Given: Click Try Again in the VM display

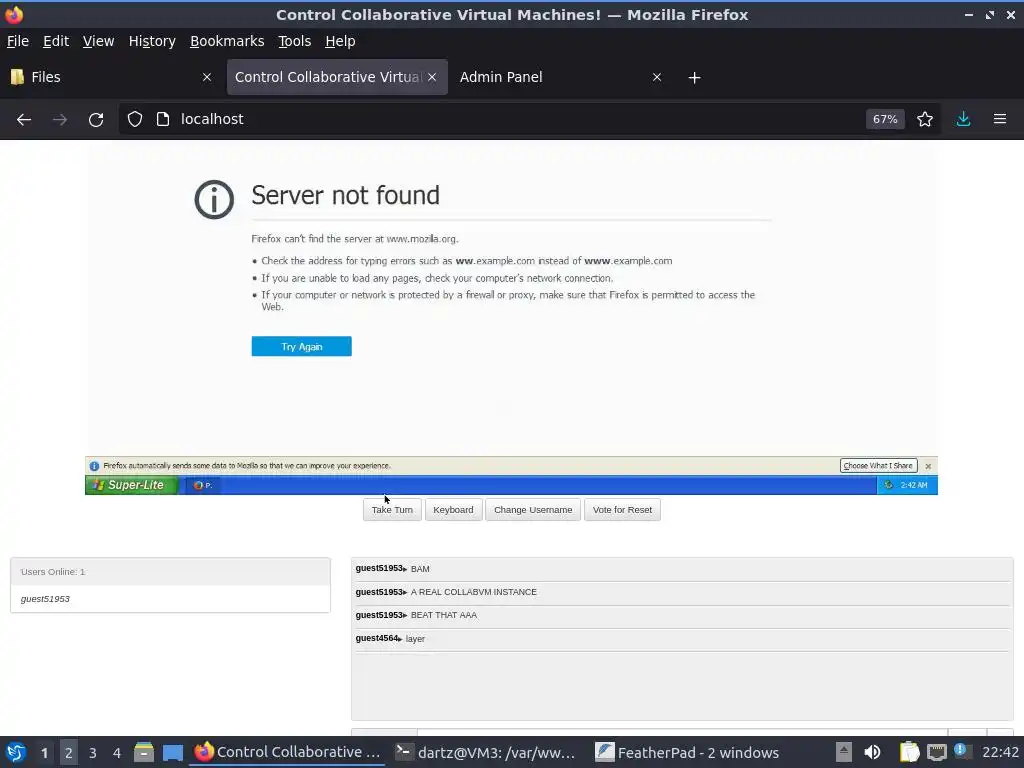Looking at the screenshot, I should click(x=302, y=347).
